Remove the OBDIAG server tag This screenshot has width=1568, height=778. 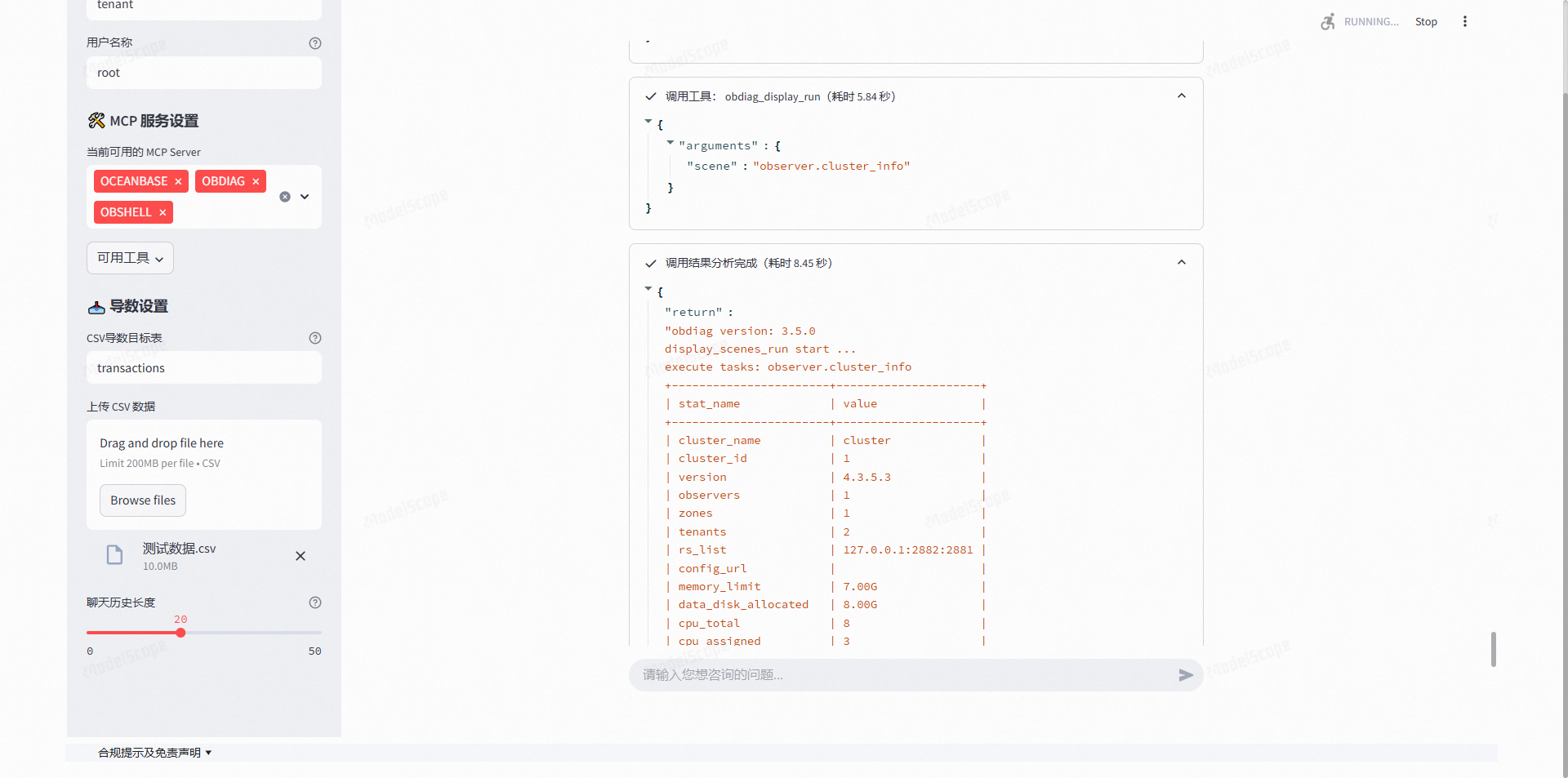click(x=256, y=181)
